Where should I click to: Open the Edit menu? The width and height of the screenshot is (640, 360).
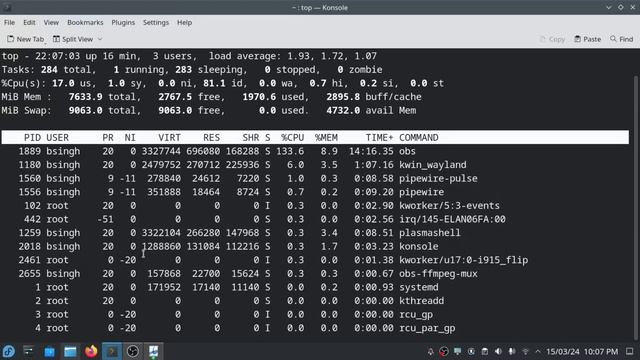(x=29, y=22)
